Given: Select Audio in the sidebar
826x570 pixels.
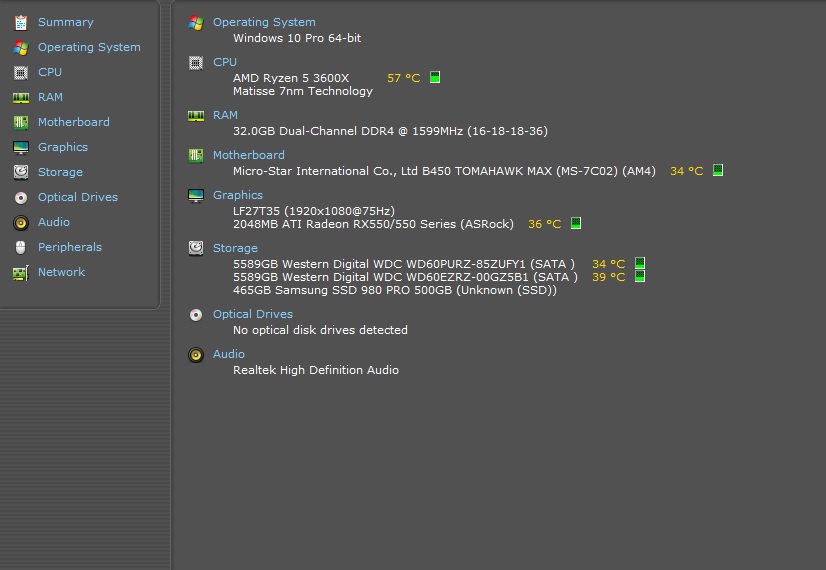Looking at the screenshot, I should click(54, 222).
